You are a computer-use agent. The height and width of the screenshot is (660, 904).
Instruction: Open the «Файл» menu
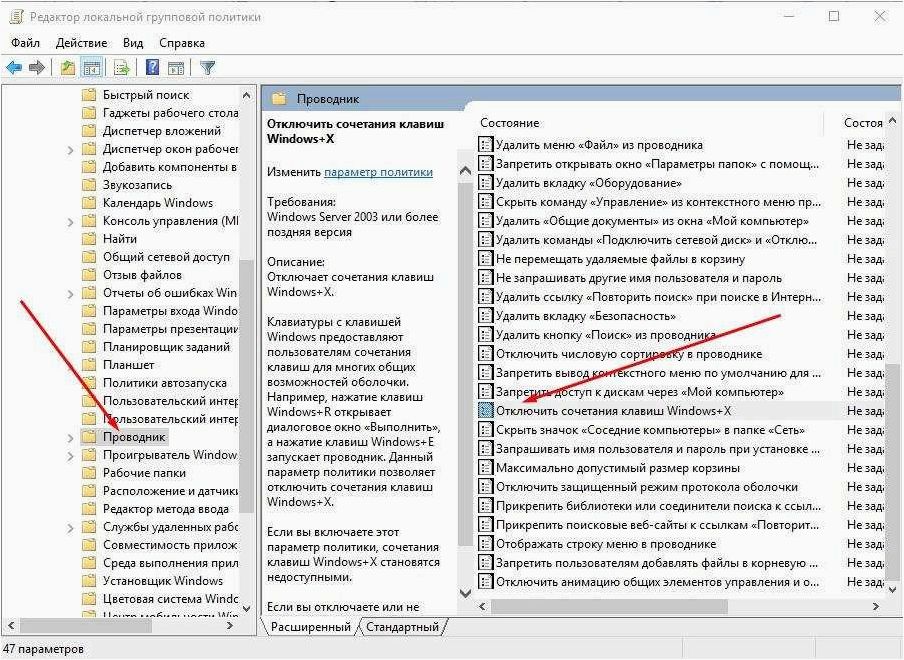click(x=25, y=43)
